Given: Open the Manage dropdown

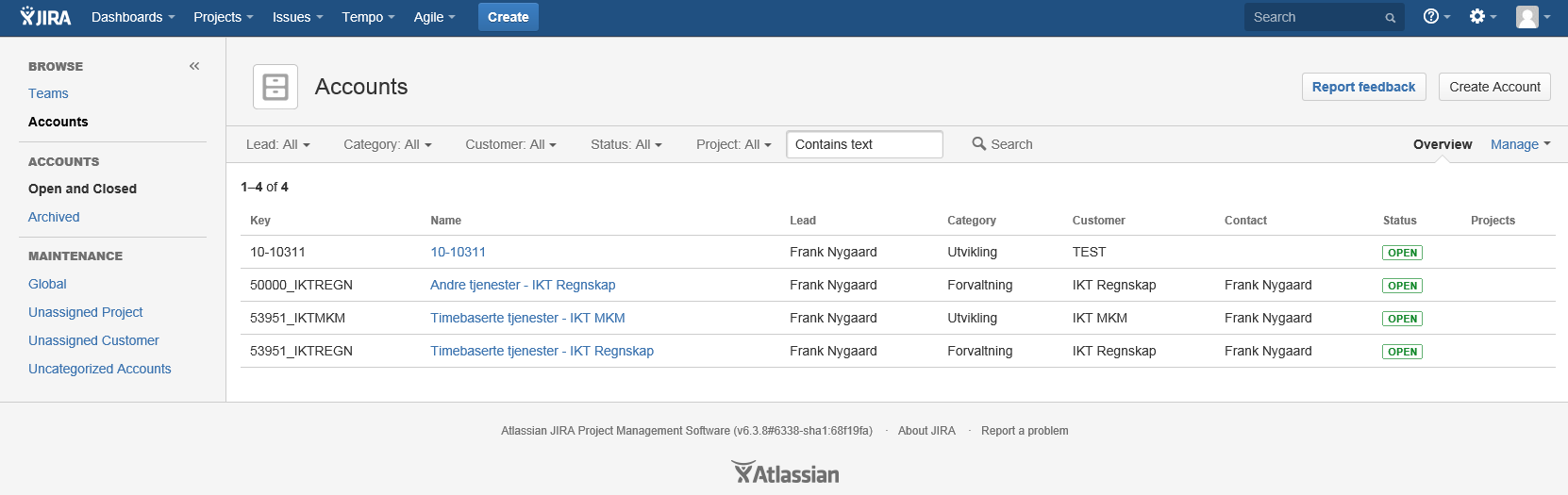Looking at the screenshot, I should tap(1521, 144).
